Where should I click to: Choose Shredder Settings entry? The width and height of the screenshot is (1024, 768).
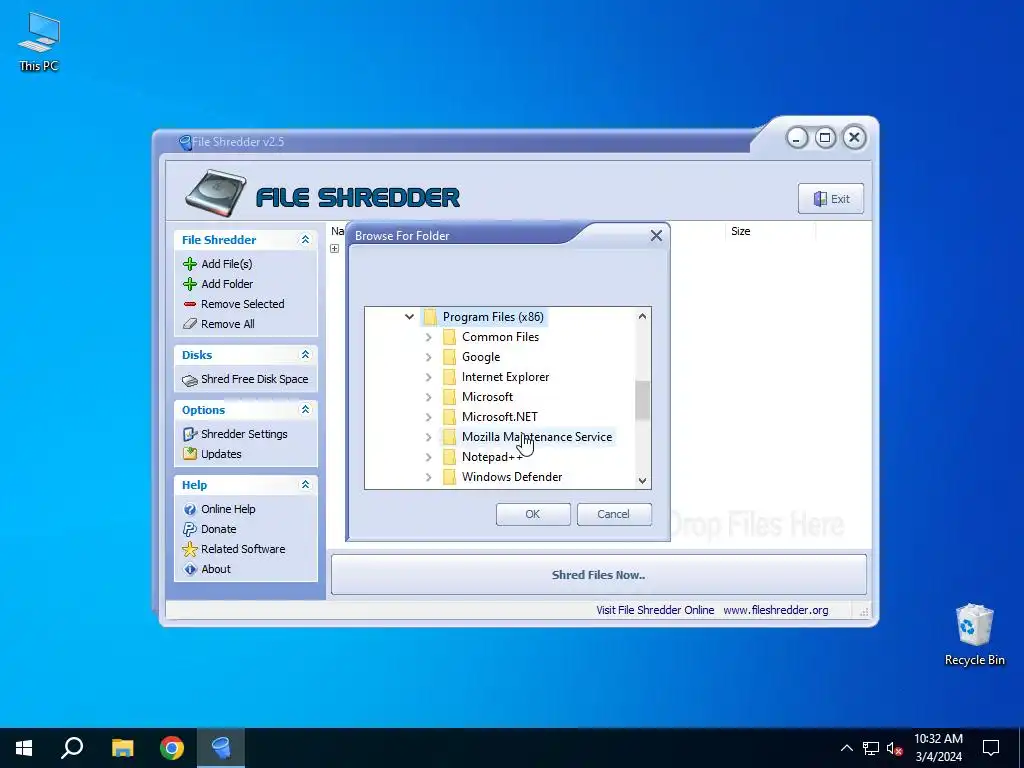[244, 434]
